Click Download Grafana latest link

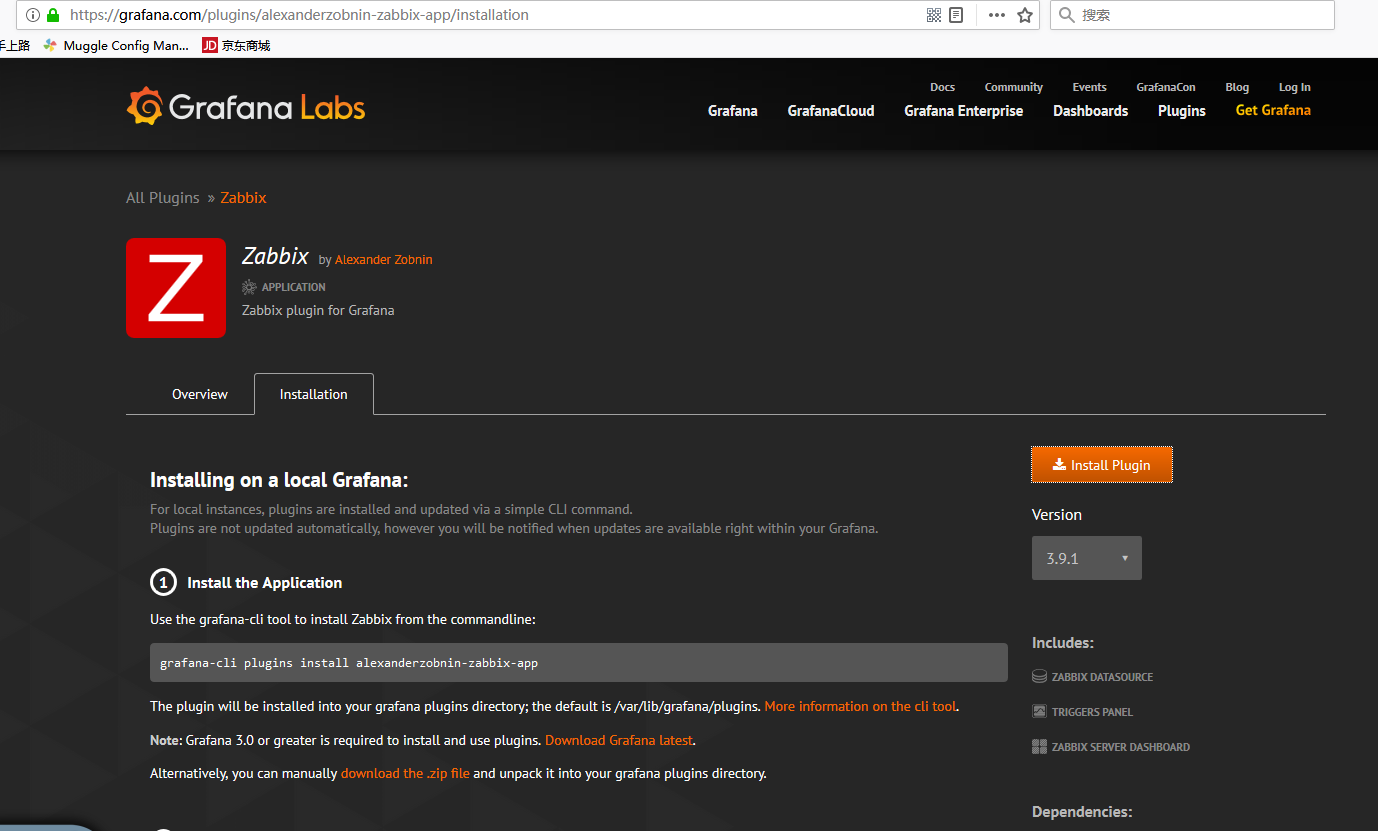pyautogui.click(x=619, y=740)
